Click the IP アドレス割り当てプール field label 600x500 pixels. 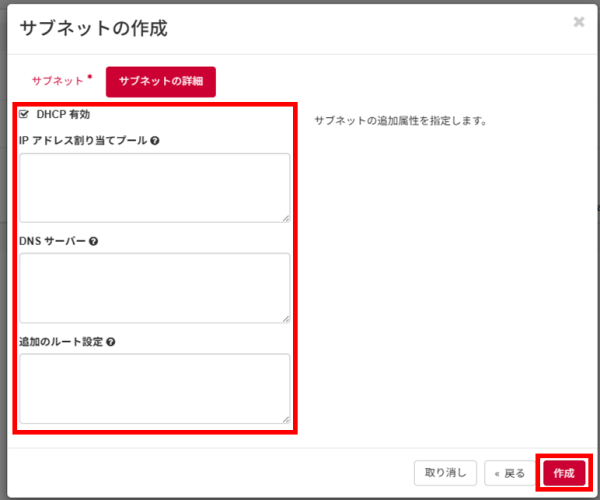83,141
